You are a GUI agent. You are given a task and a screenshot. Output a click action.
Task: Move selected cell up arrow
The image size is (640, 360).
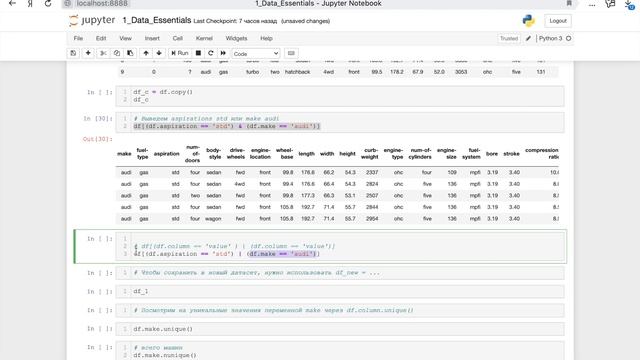point(146,53)
